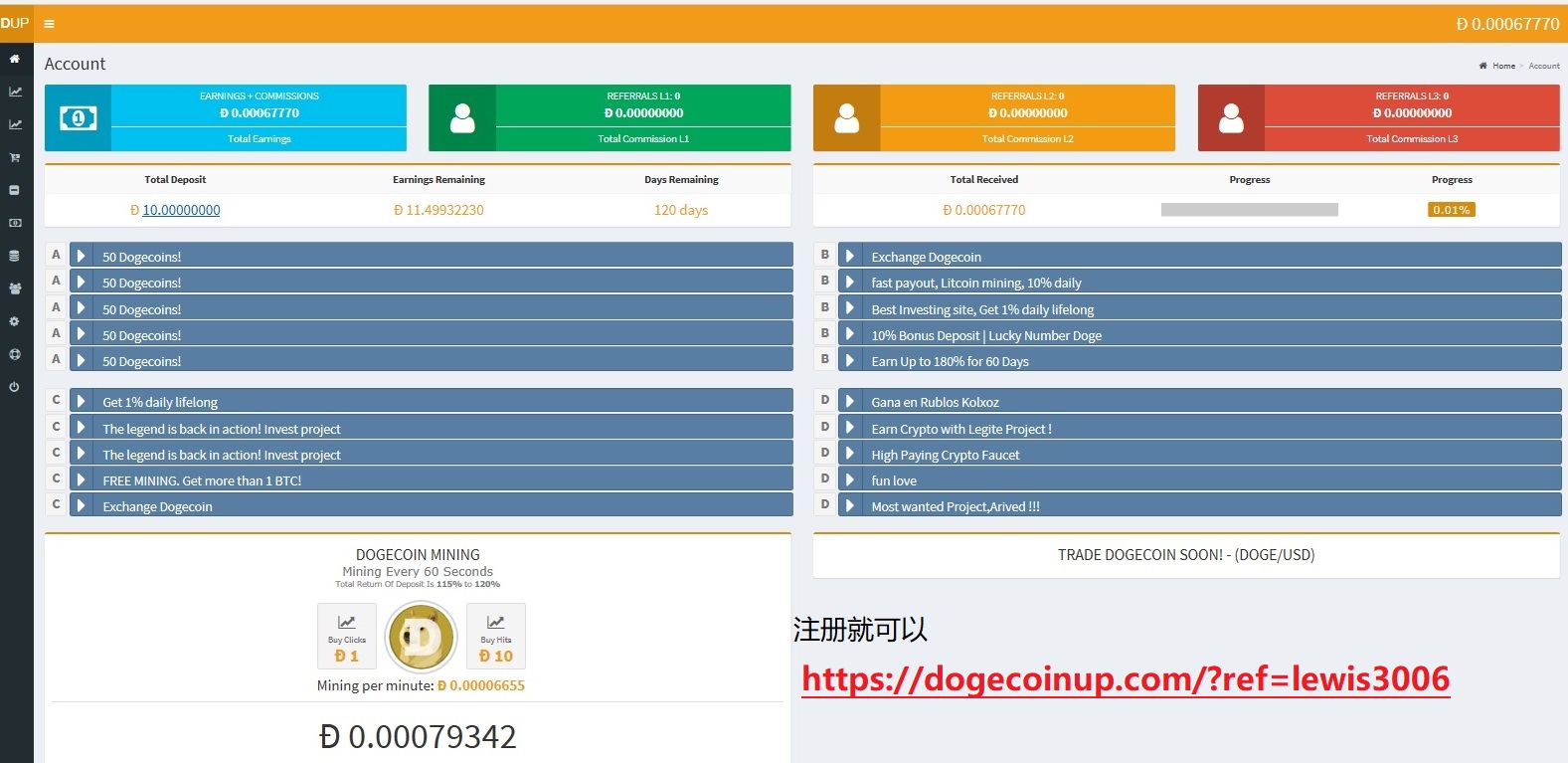Open the Home icon in the sidebar
The width and height of the screenshot is (1568, 763).
pyautogui.click(x=14, y=59)
